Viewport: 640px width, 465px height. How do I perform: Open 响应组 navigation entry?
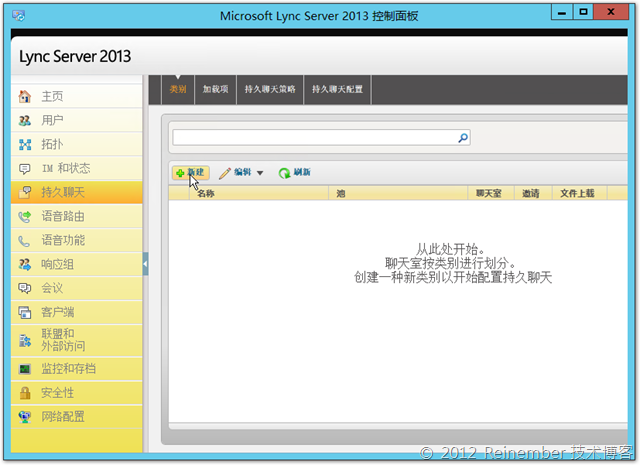pos(77,265)
